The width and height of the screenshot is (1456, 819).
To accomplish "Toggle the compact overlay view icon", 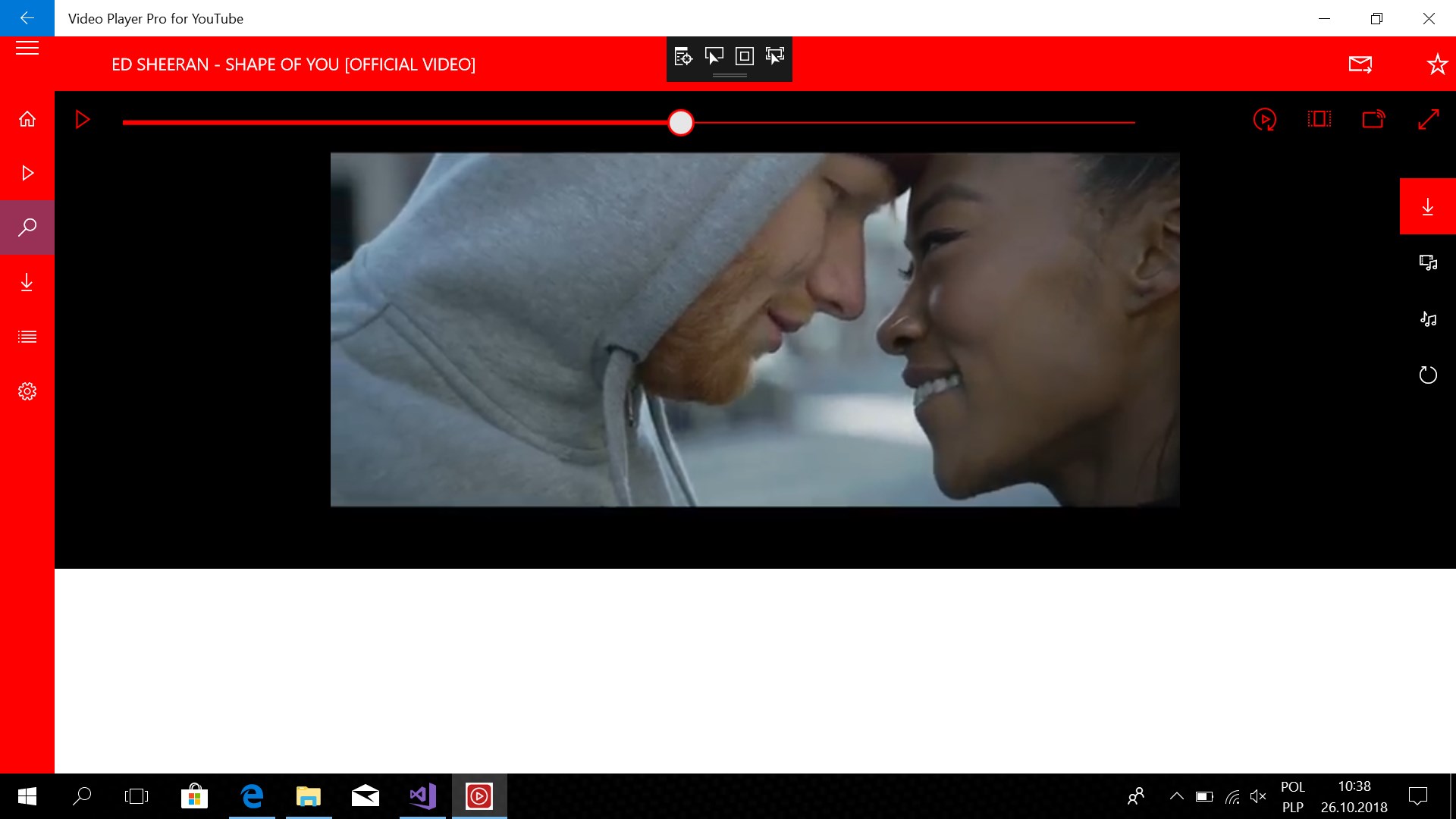I will click(x=1319, y=119).
